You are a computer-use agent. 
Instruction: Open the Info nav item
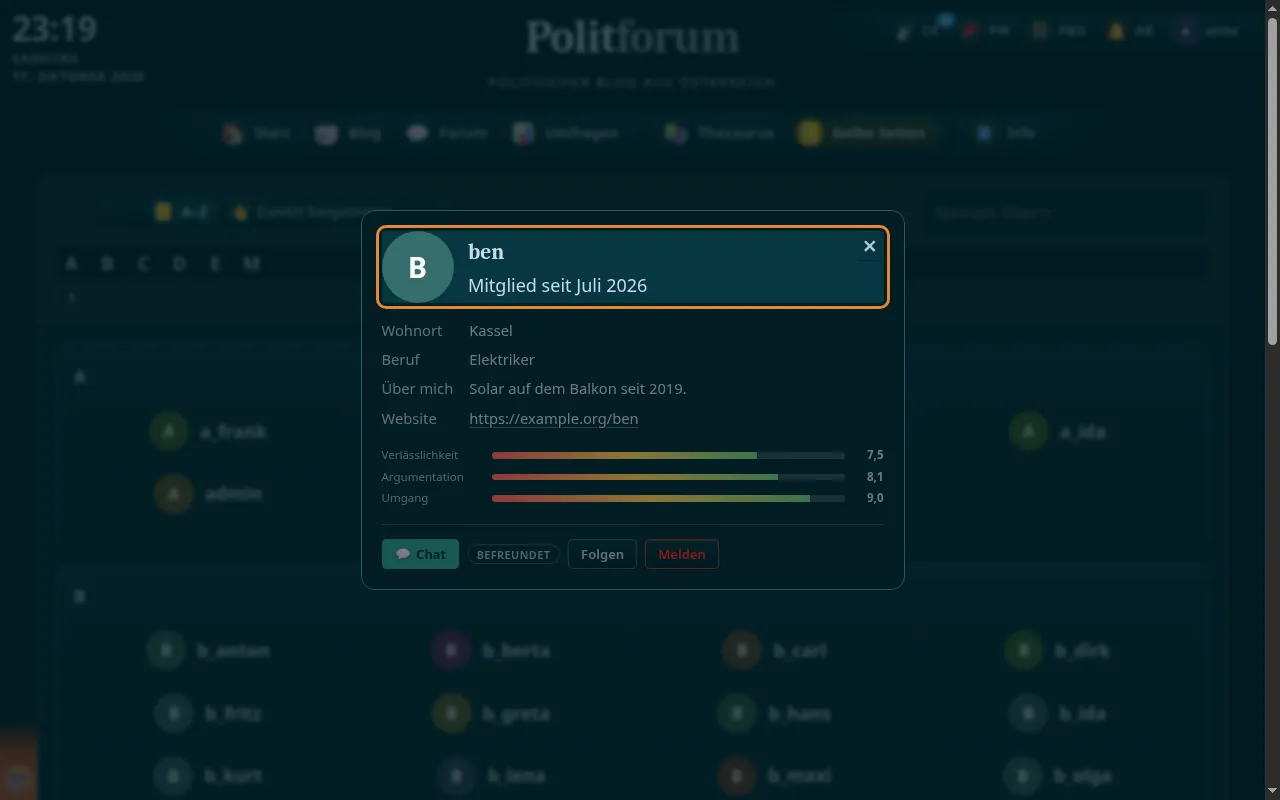(1006, 133)
